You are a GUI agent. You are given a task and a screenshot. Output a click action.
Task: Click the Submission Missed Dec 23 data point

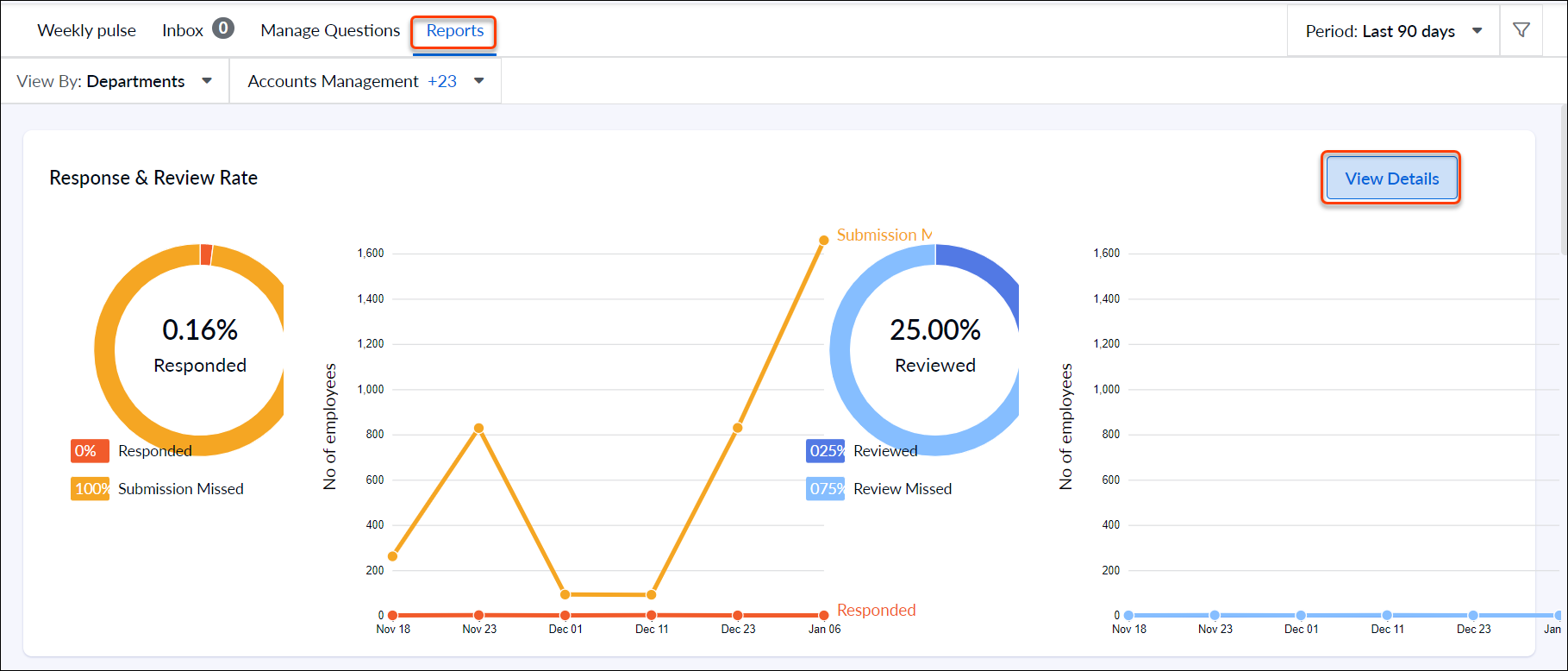coord(737,428)
